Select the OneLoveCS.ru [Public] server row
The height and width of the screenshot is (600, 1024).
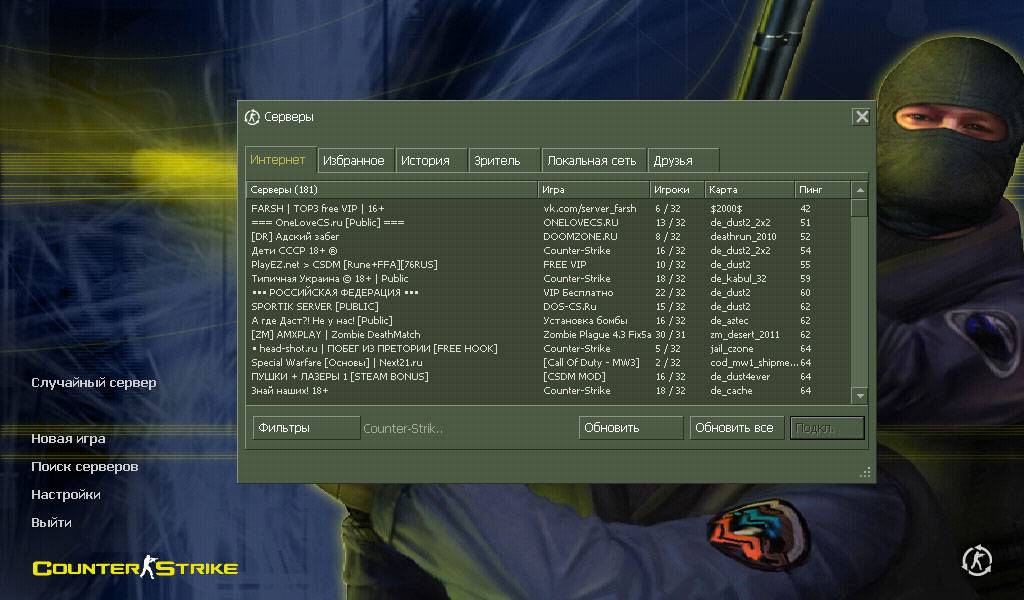pos(549,223)
